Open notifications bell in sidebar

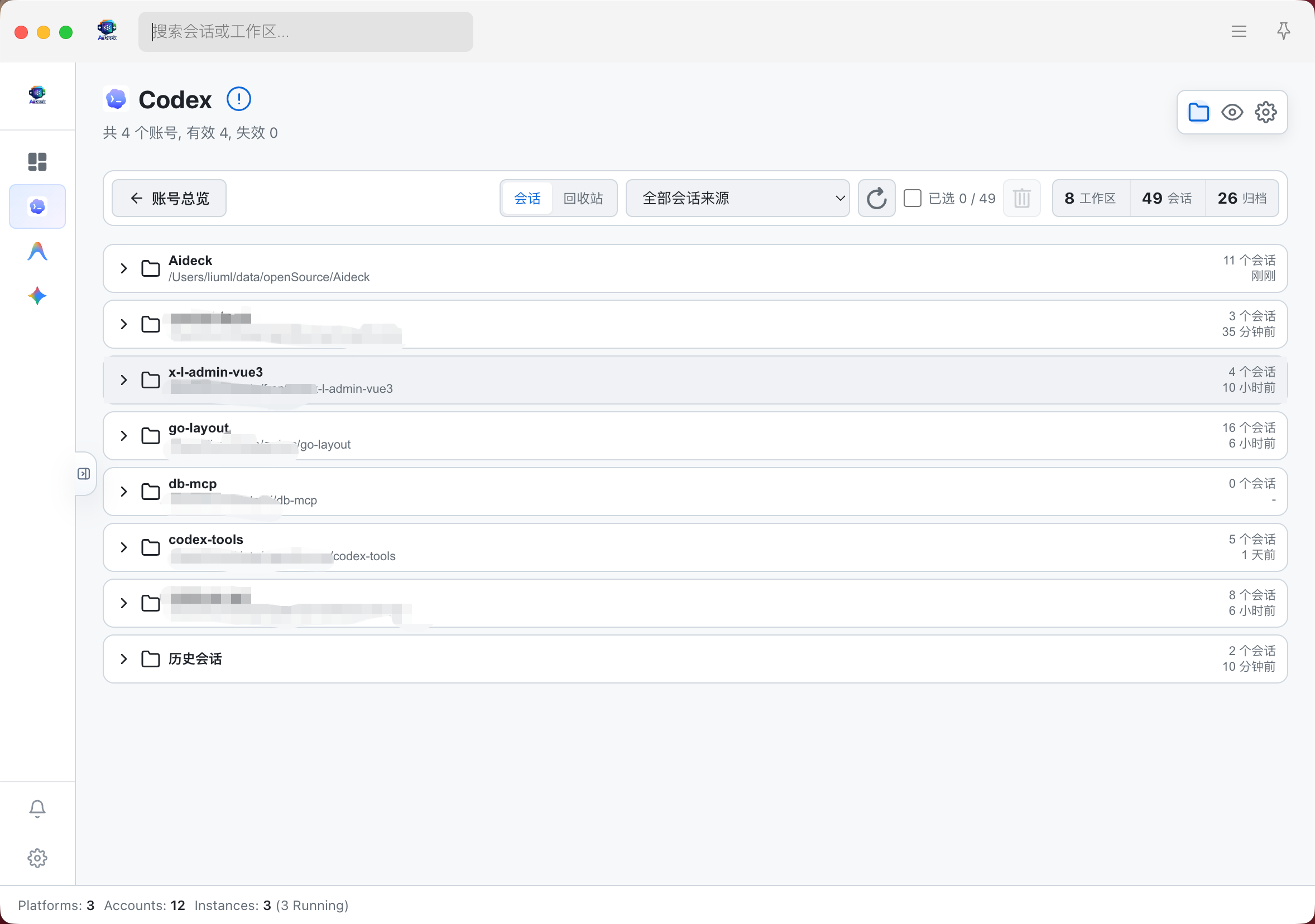pyautogui.click(x=37, y=808)
